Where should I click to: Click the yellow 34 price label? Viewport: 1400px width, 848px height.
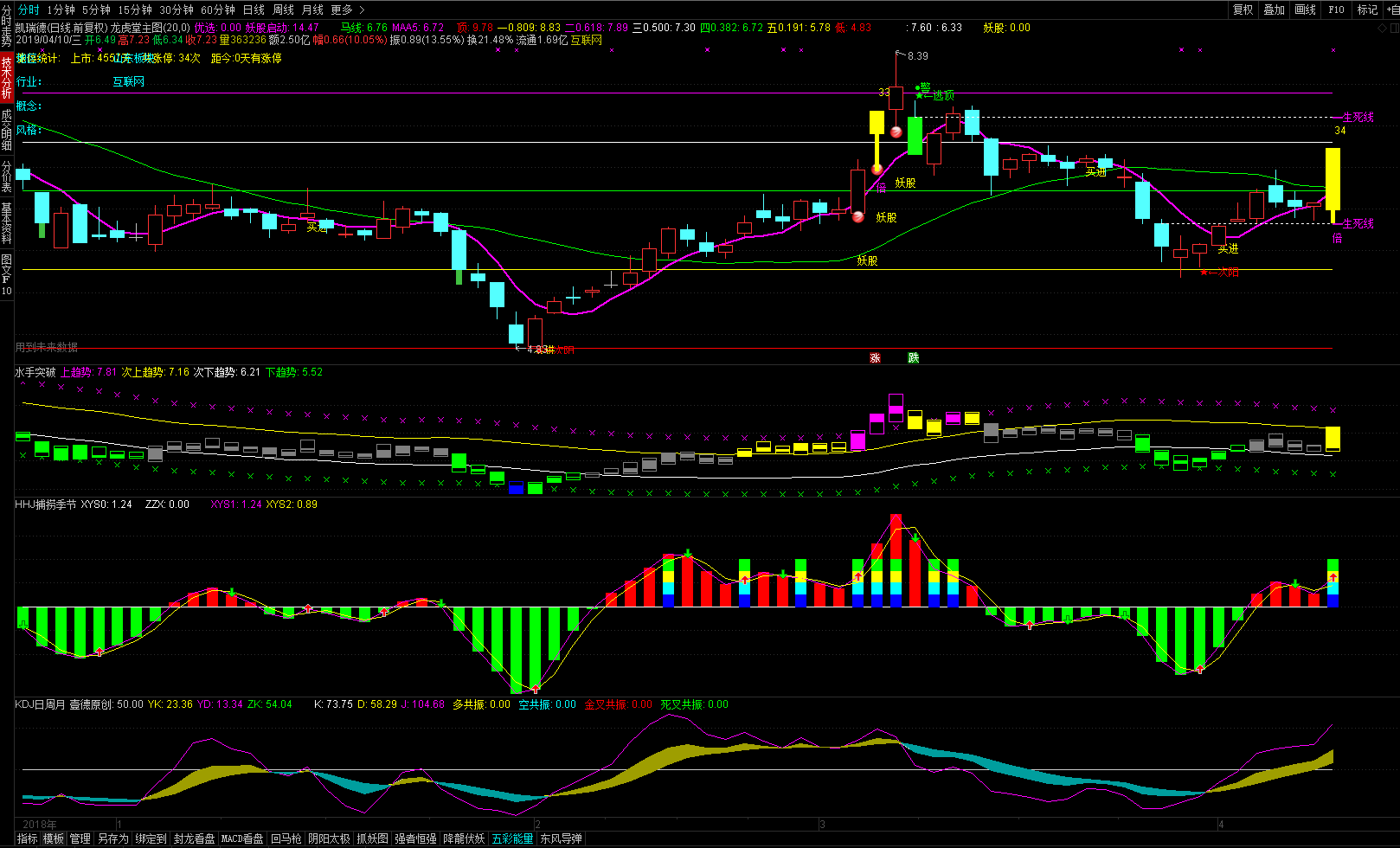point(1339,131)
